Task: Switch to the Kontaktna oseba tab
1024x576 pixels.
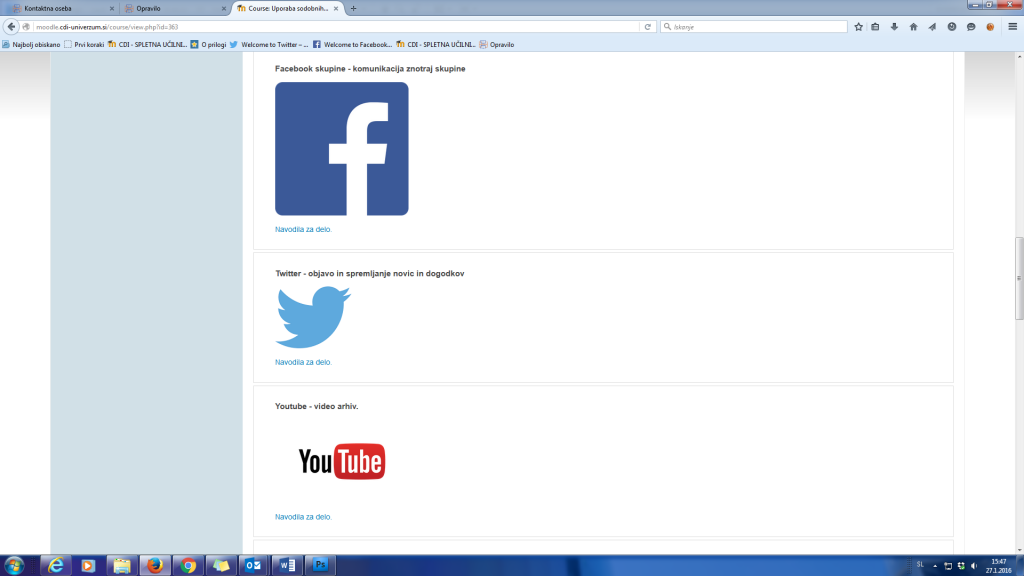Action: tap(60, 8)
